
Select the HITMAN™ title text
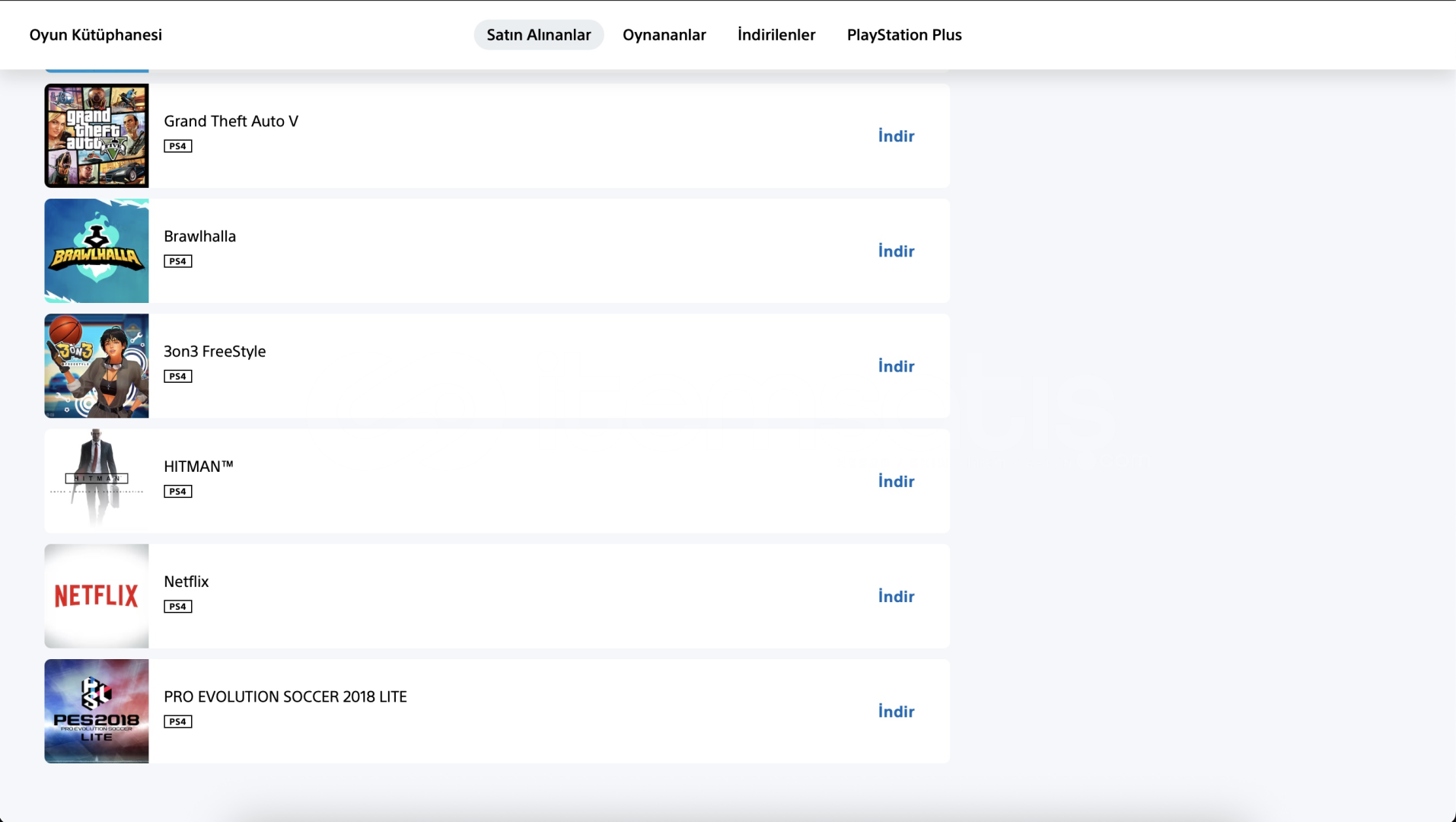pos(198,467)
